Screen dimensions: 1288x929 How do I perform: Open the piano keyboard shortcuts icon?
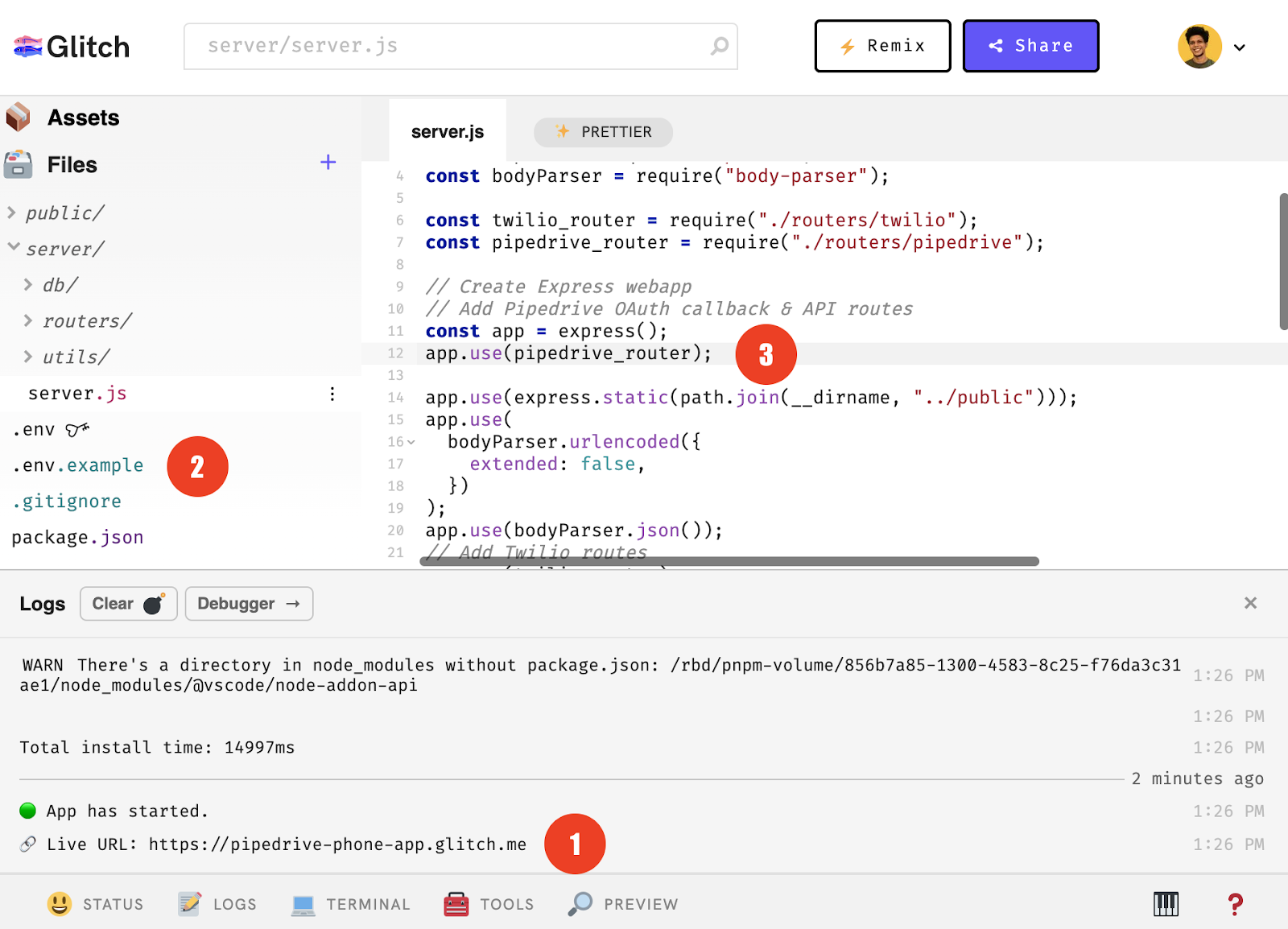[x=1165, y=904]
